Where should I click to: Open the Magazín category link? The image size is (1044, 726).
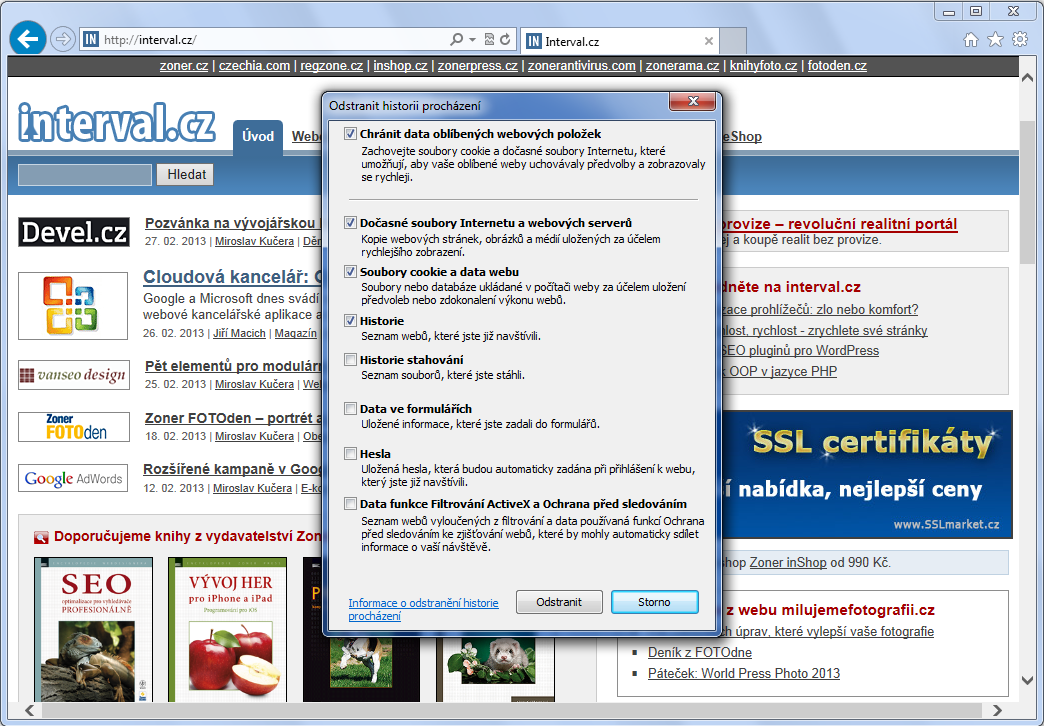(x=296, y=333)
